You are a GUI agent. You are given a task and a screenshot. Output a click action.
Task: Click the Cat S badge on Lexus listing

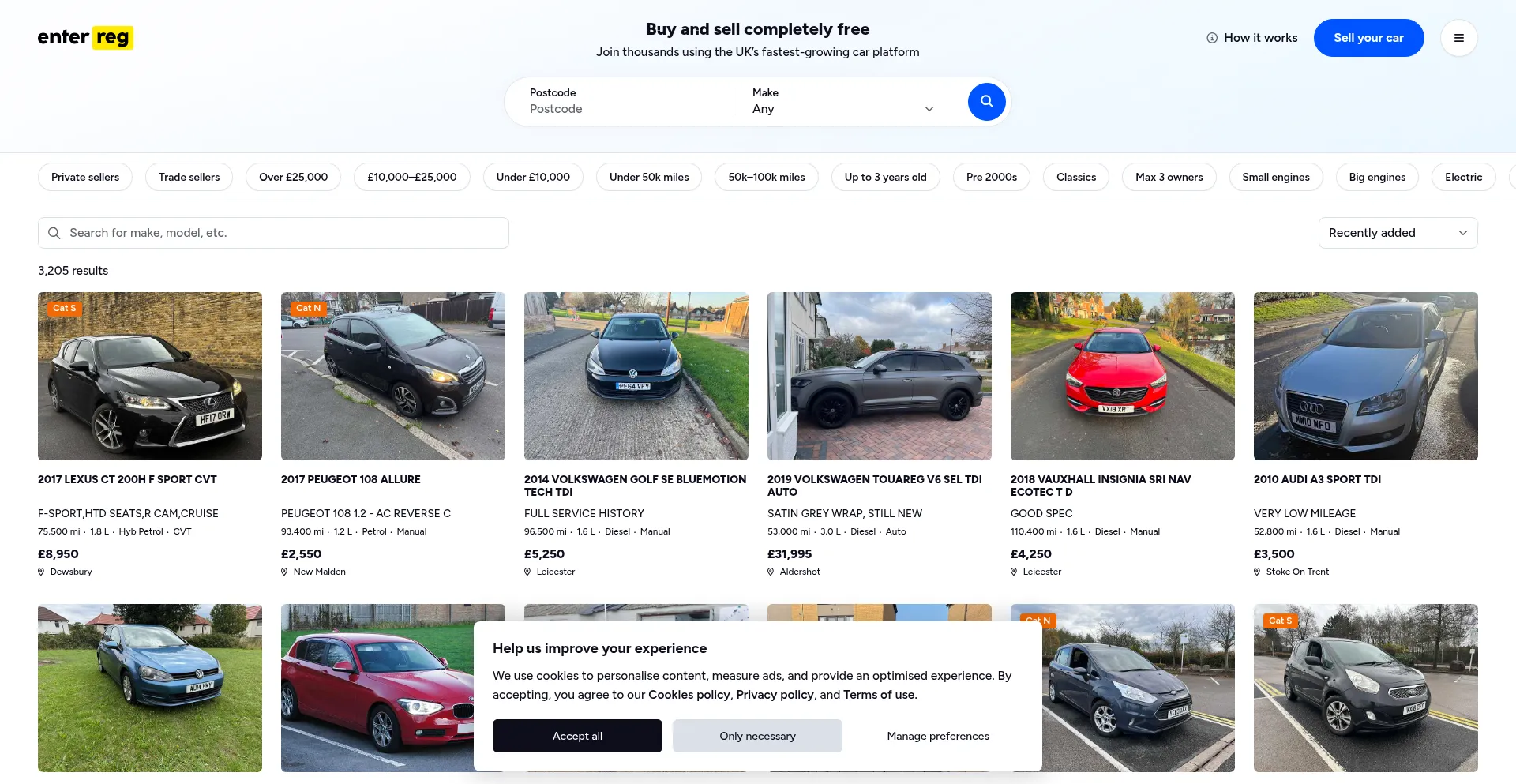(x=65, y=308)
